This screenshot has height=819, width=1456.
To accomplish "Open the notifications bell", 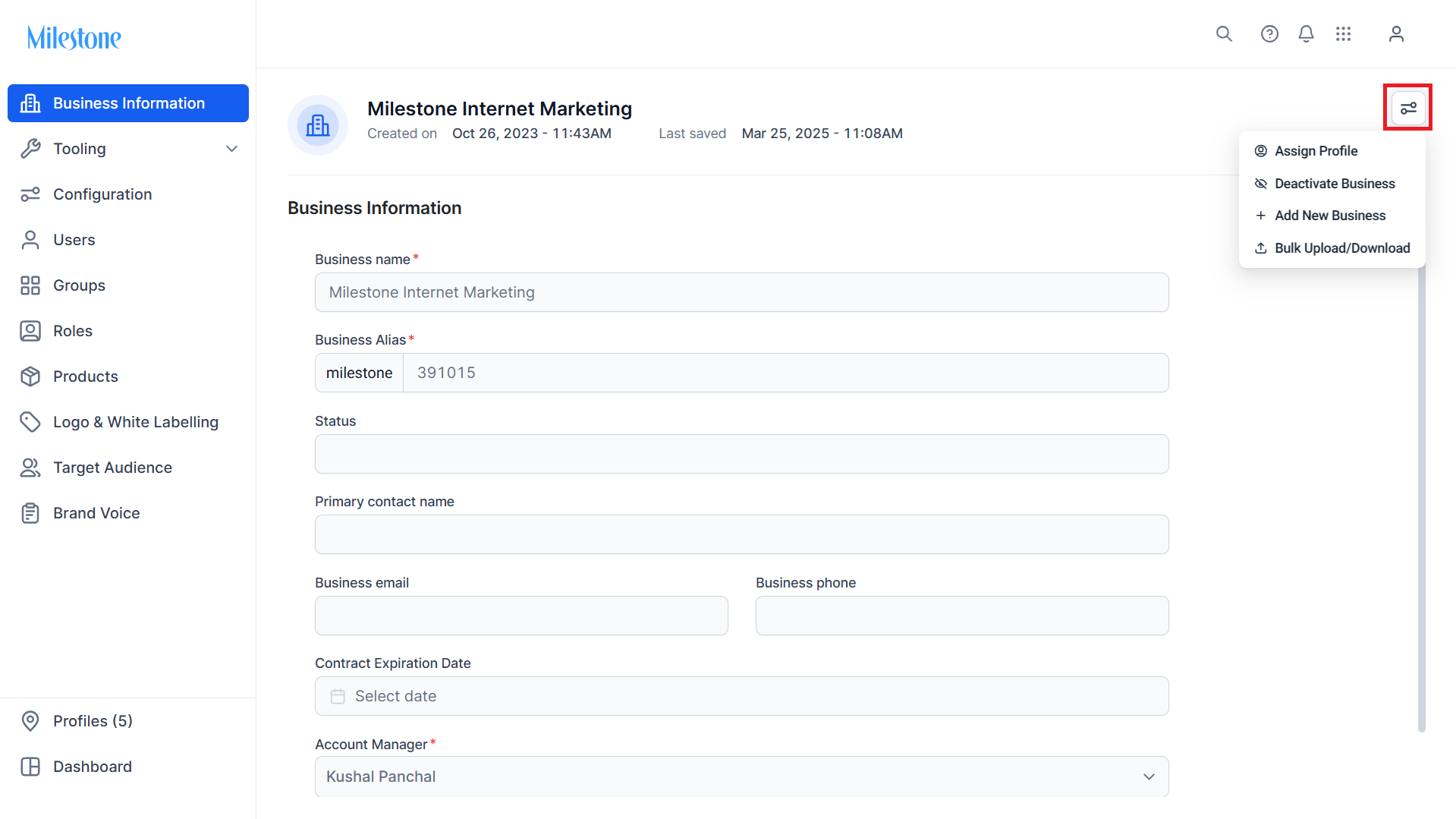I will pos(1306,34).
